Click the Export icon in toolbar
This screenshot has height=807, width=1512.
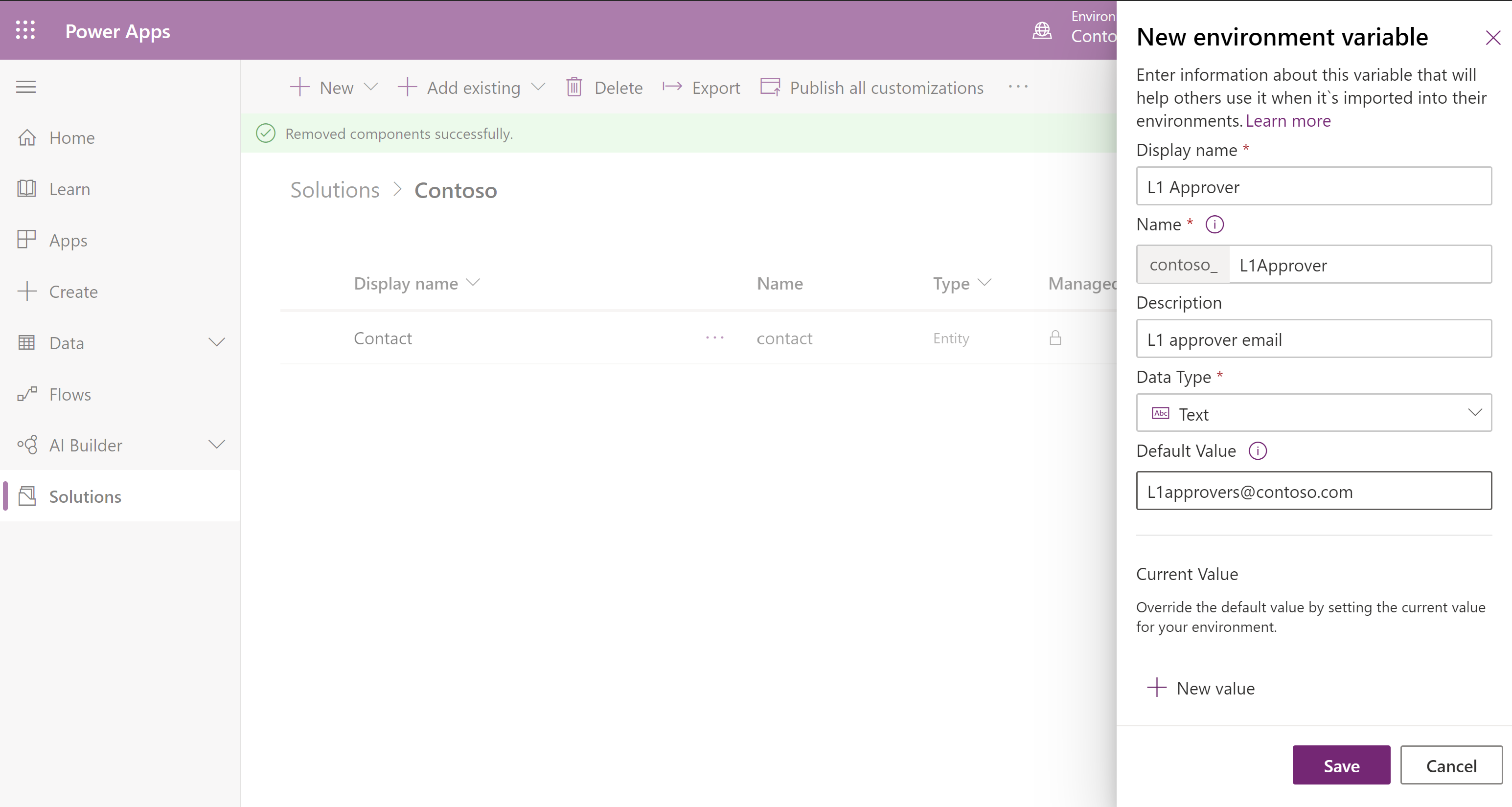coord(671,88)
